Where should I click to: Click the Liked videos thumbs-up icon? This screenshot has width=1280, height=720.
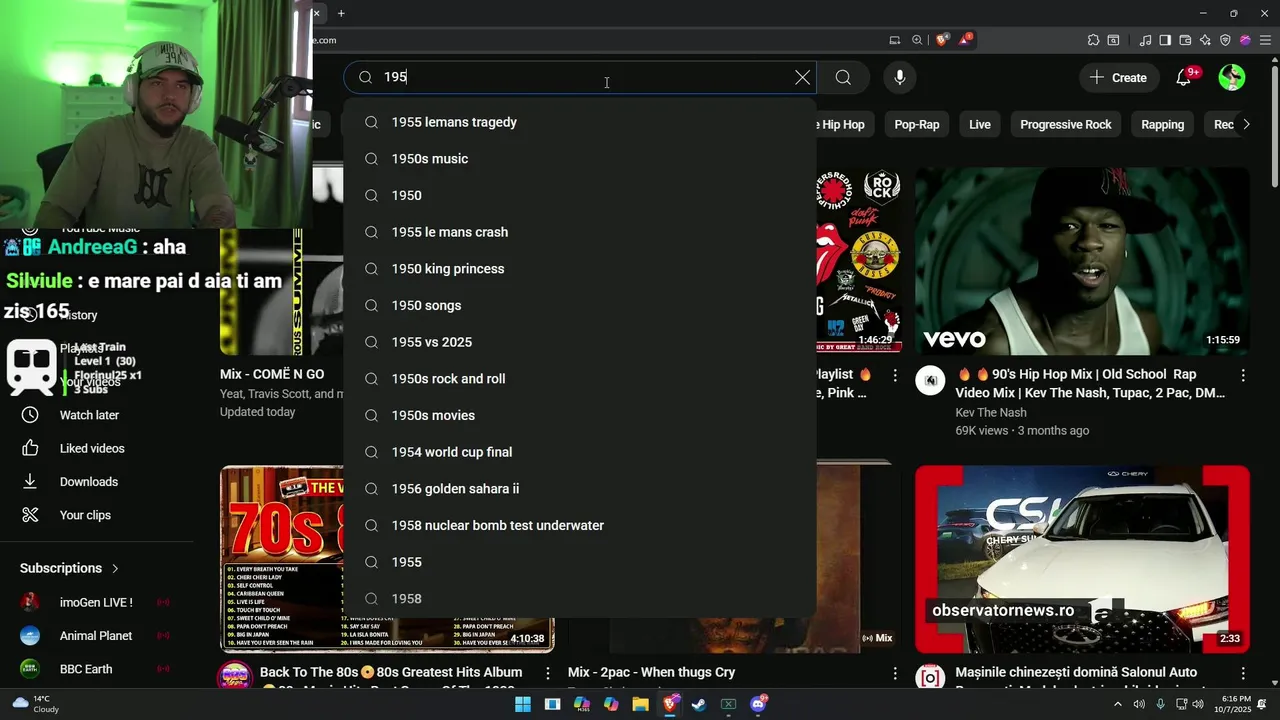pyautogui.click(x=30, y=448)
